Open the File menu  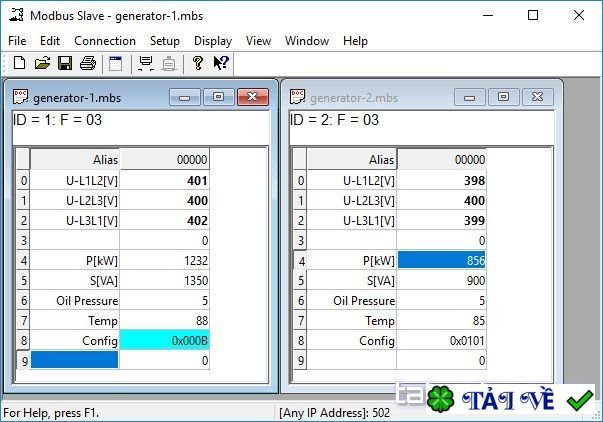tap(17, 41)
